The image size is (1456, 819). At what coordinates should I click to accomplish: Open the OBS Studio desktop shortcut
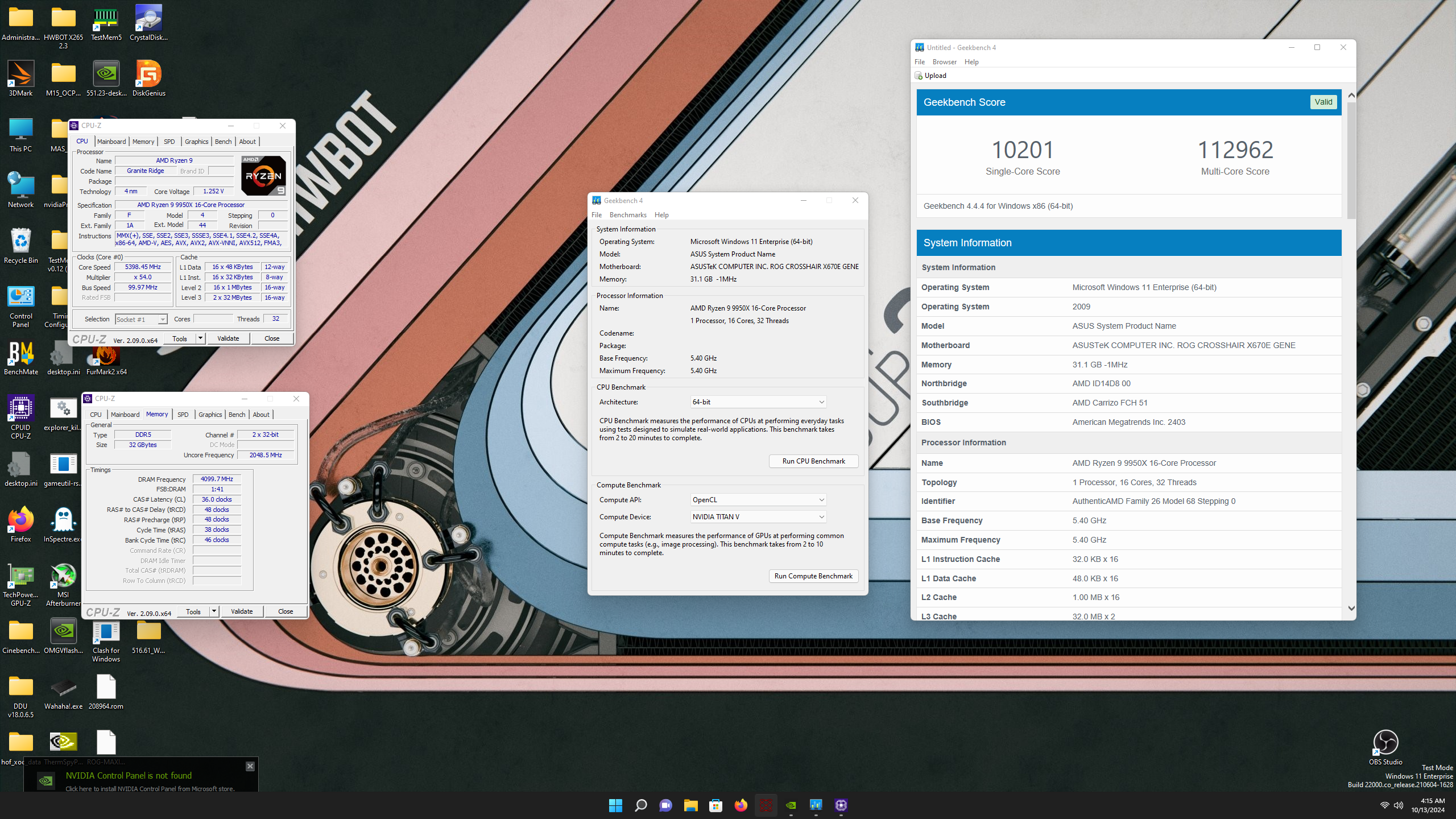point(1385,748)
